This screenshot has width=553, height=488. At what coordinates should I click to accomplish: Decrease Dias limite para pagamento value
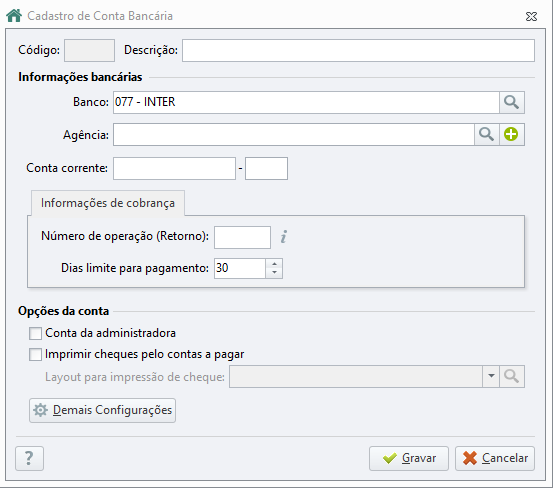274,273
